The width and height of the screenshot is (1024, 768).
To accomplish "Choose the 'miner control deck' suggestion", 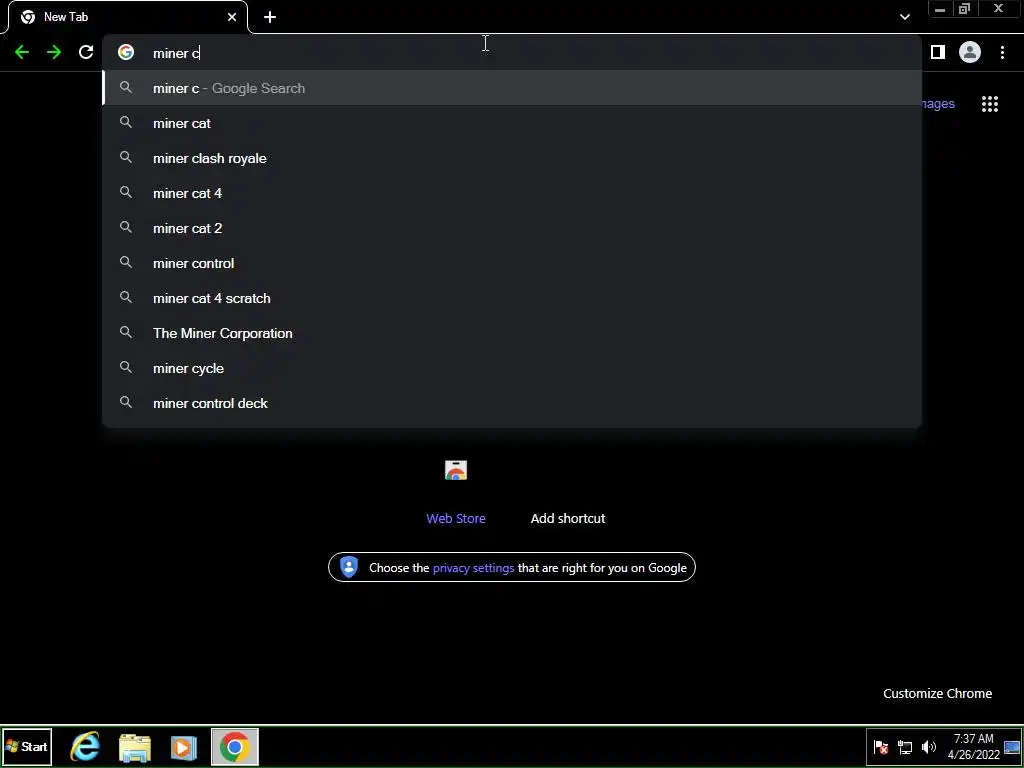I will (x=511, y=403).
